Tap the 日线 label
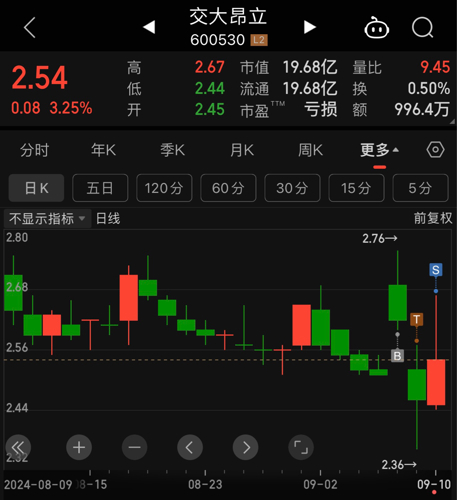The width and height of the screenshot is (457, 500). coord(108,219)
